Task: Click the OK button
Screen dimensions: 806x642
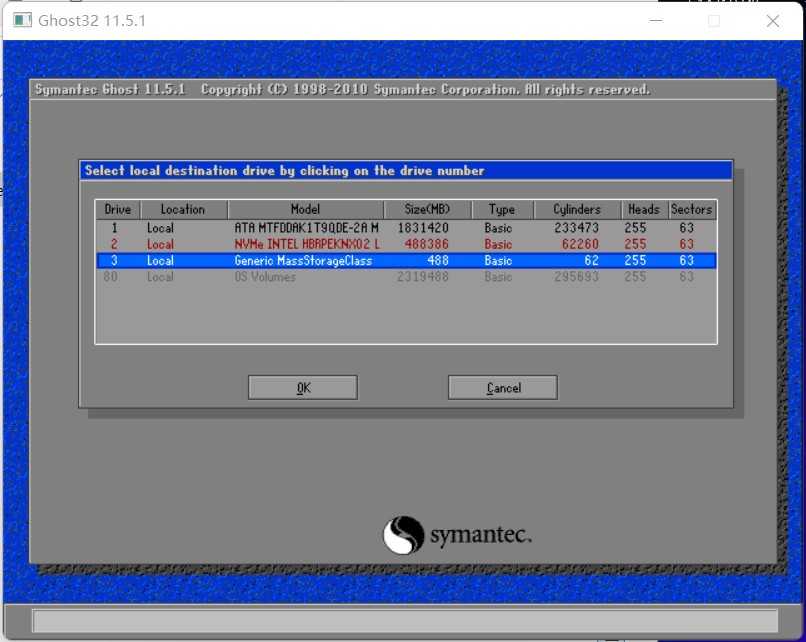Action: 303,388
